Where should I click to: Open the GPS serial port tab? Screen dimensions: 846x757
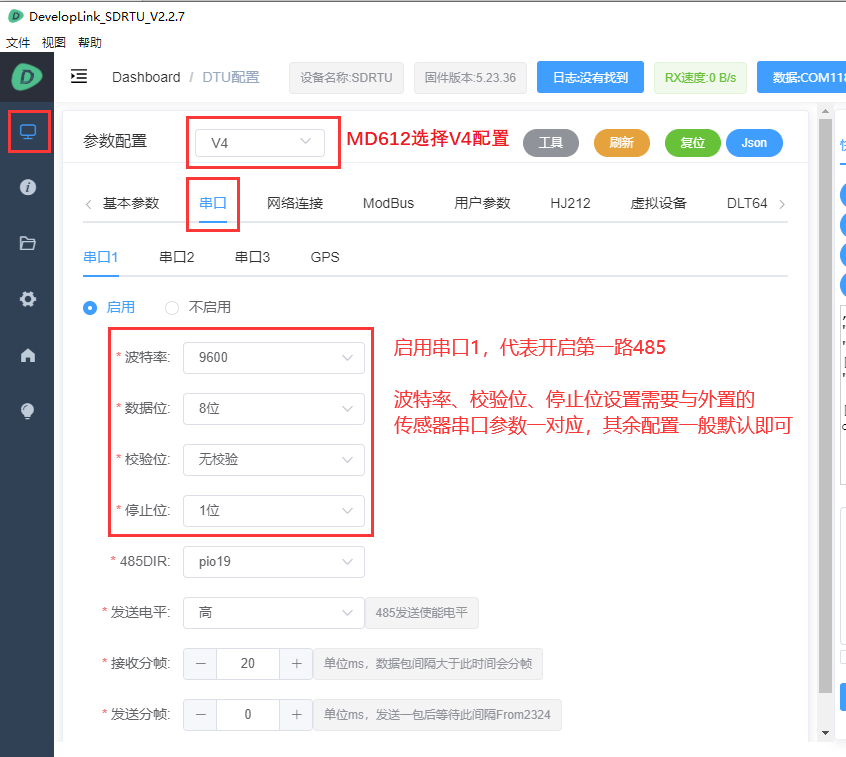pos(324,256)
